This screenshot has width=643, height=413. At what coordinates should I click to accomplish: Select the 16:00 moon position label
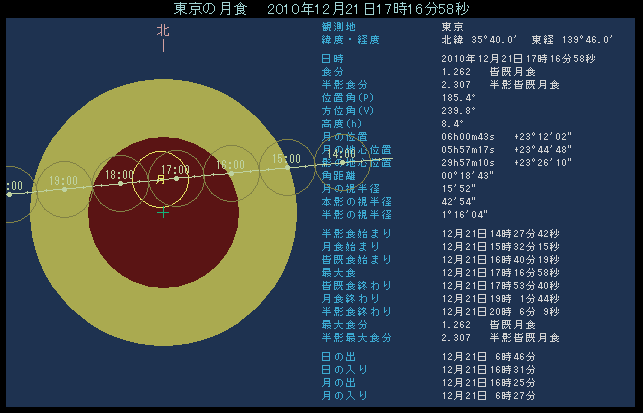(x=230, y=164)
